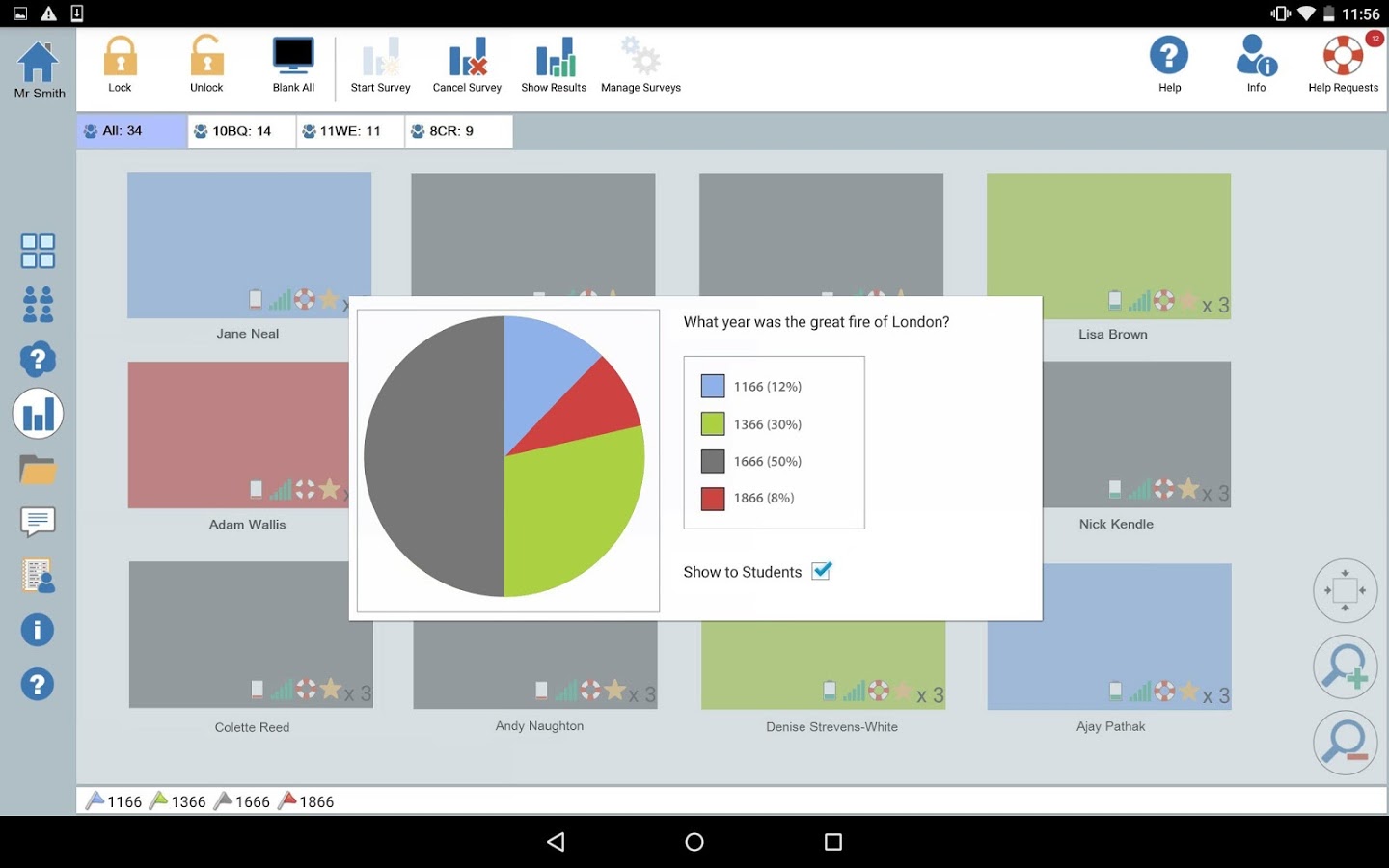Open the folder icon in sidebar

click(38, 470)
